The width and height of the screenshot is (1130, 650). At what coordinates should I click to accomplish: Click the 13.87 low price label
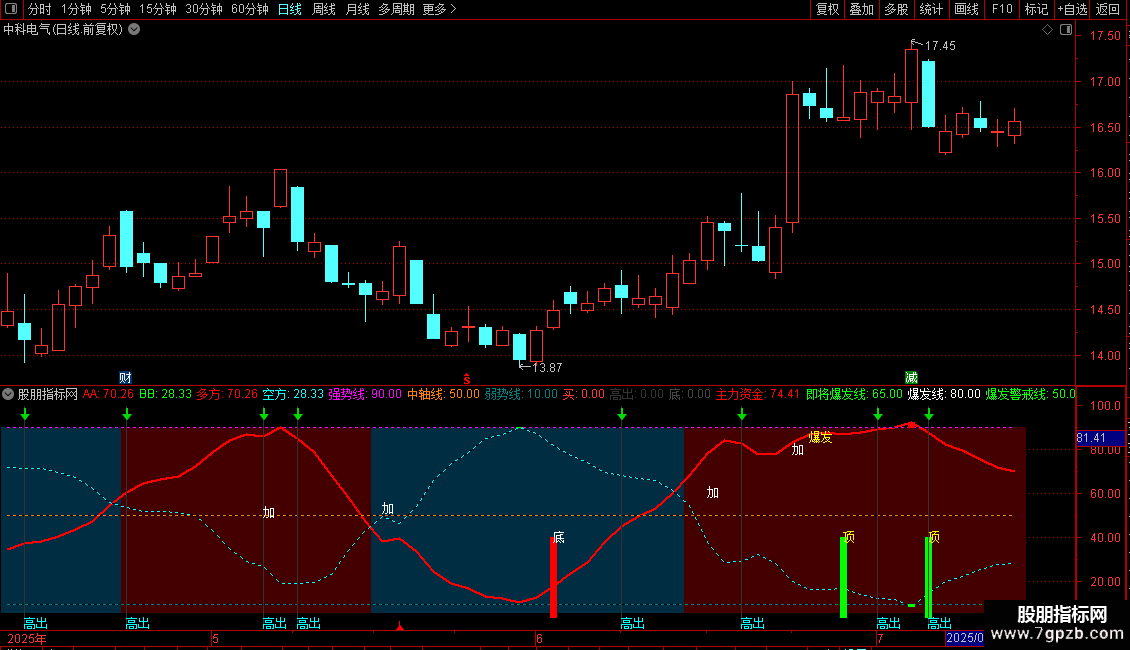click(x=546, y=368)
